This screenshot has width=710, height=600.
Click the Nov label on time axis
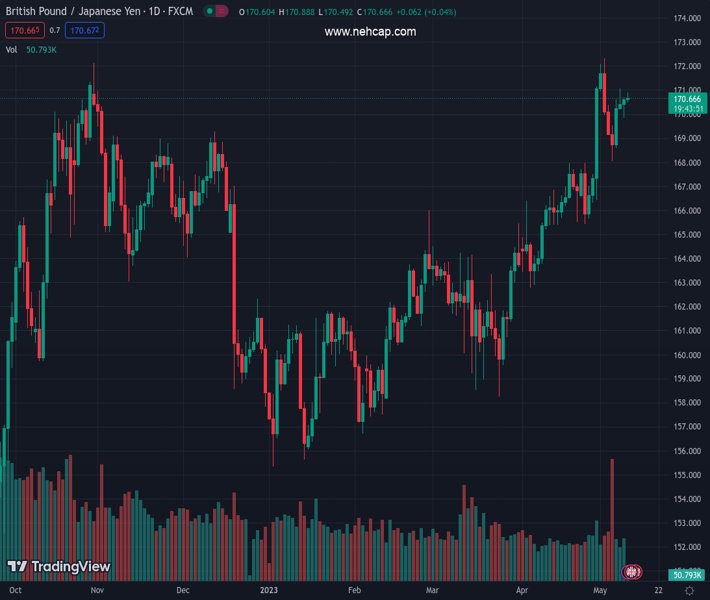(96, 591)
